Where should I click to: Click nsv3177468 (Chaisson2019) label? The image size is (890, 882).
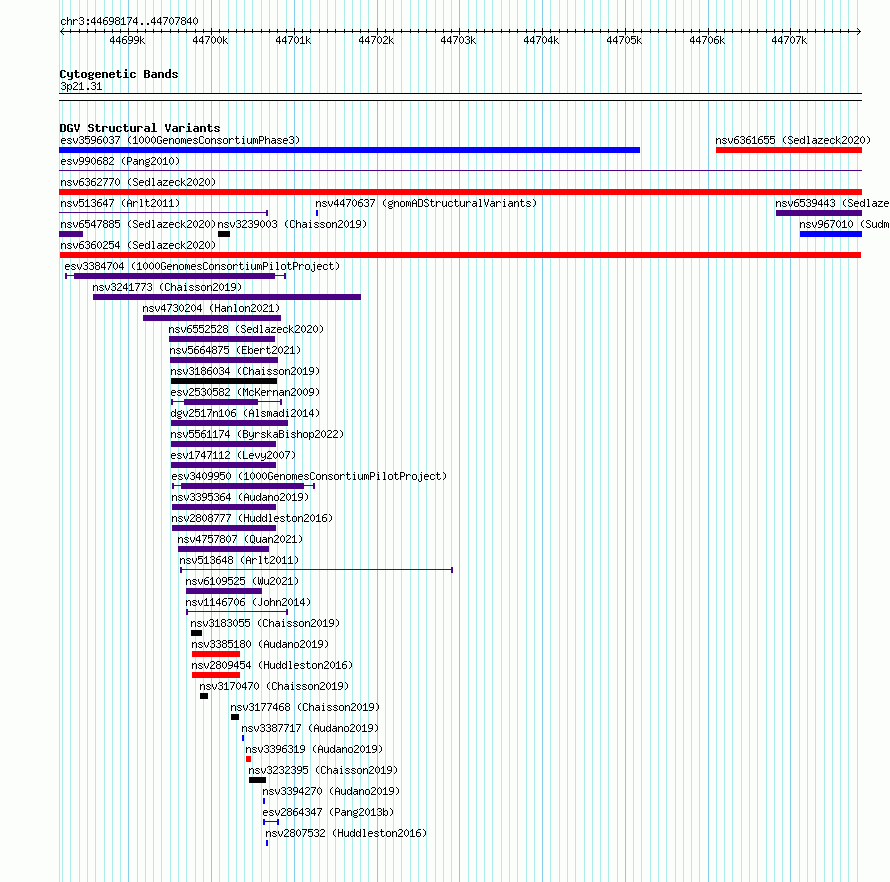305,707
